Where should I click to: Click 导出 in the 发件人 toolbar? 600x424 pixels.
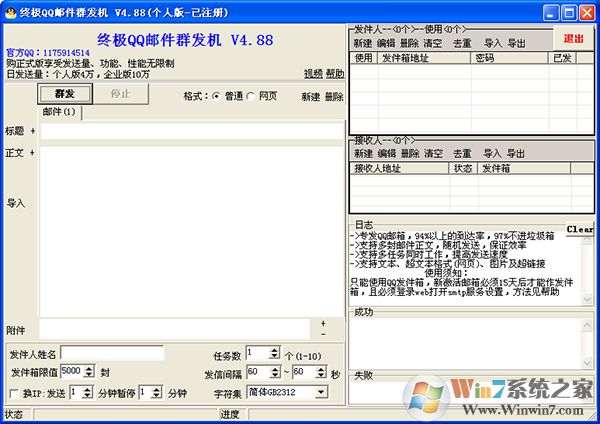click(x=517, y=43)
